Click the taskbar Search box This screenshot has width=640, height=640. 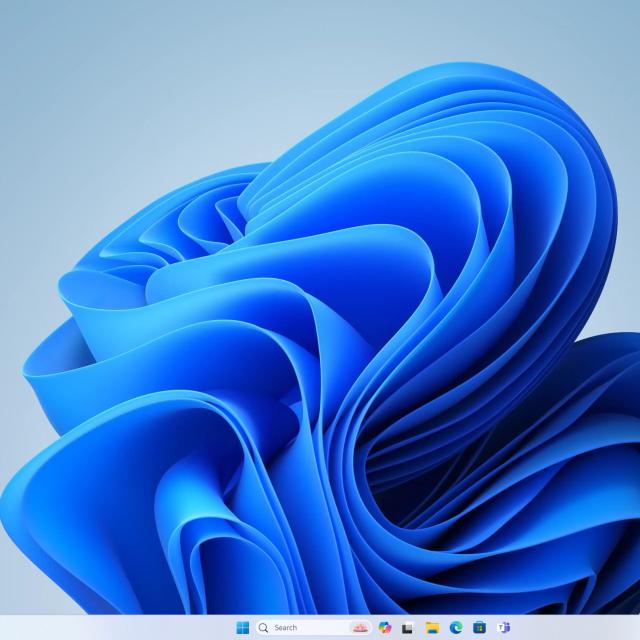click(313, 627)
